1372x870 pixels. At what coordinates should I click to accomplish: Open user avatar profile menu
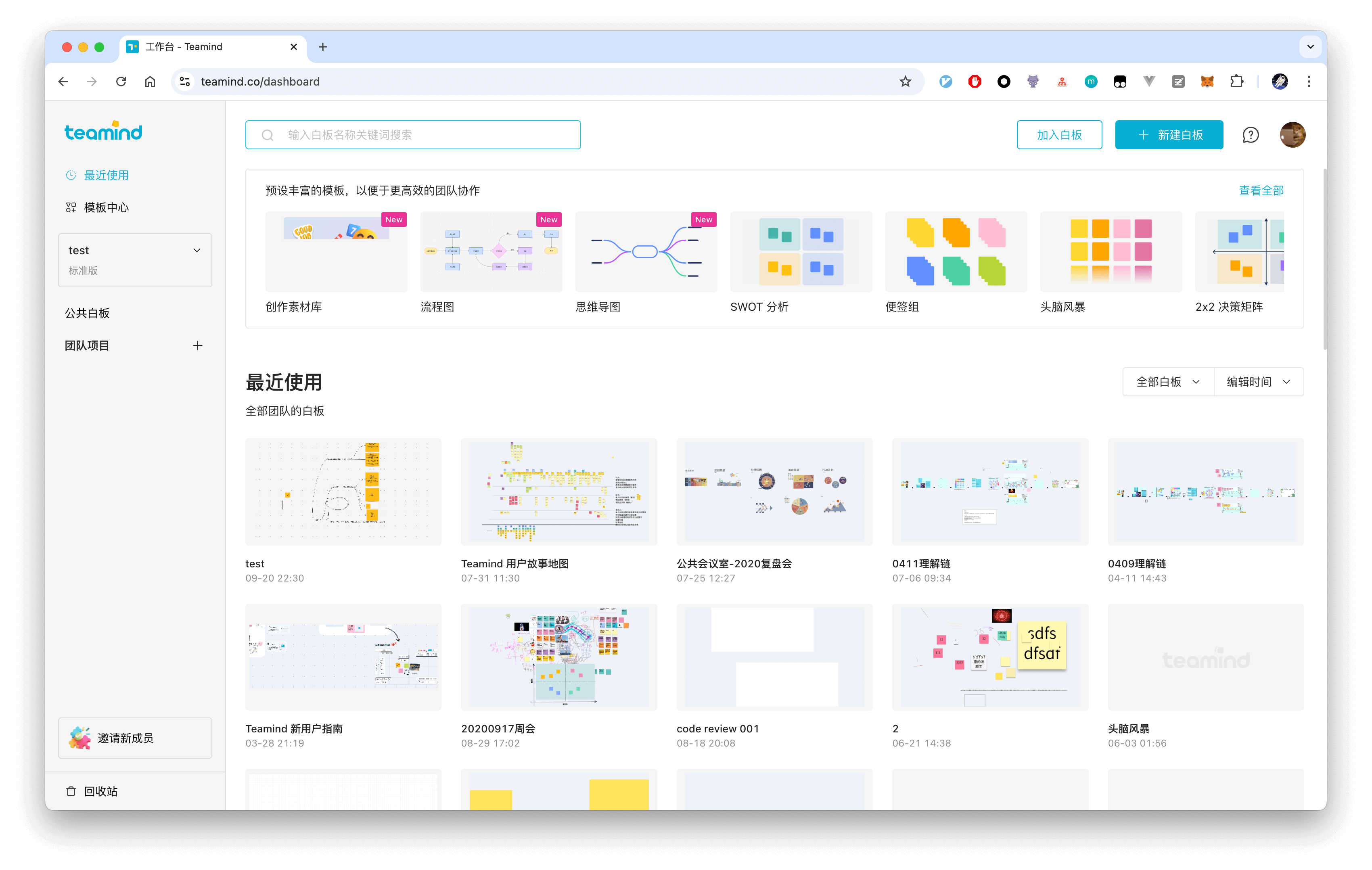click(x=1292, y=135)
